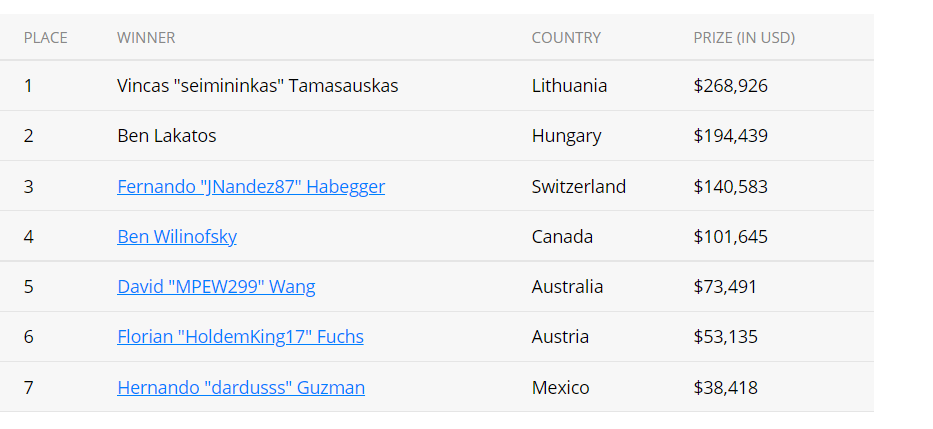Click the $101,645 prize amount
This screenshot has width=933, height=429.
(730, 237)
